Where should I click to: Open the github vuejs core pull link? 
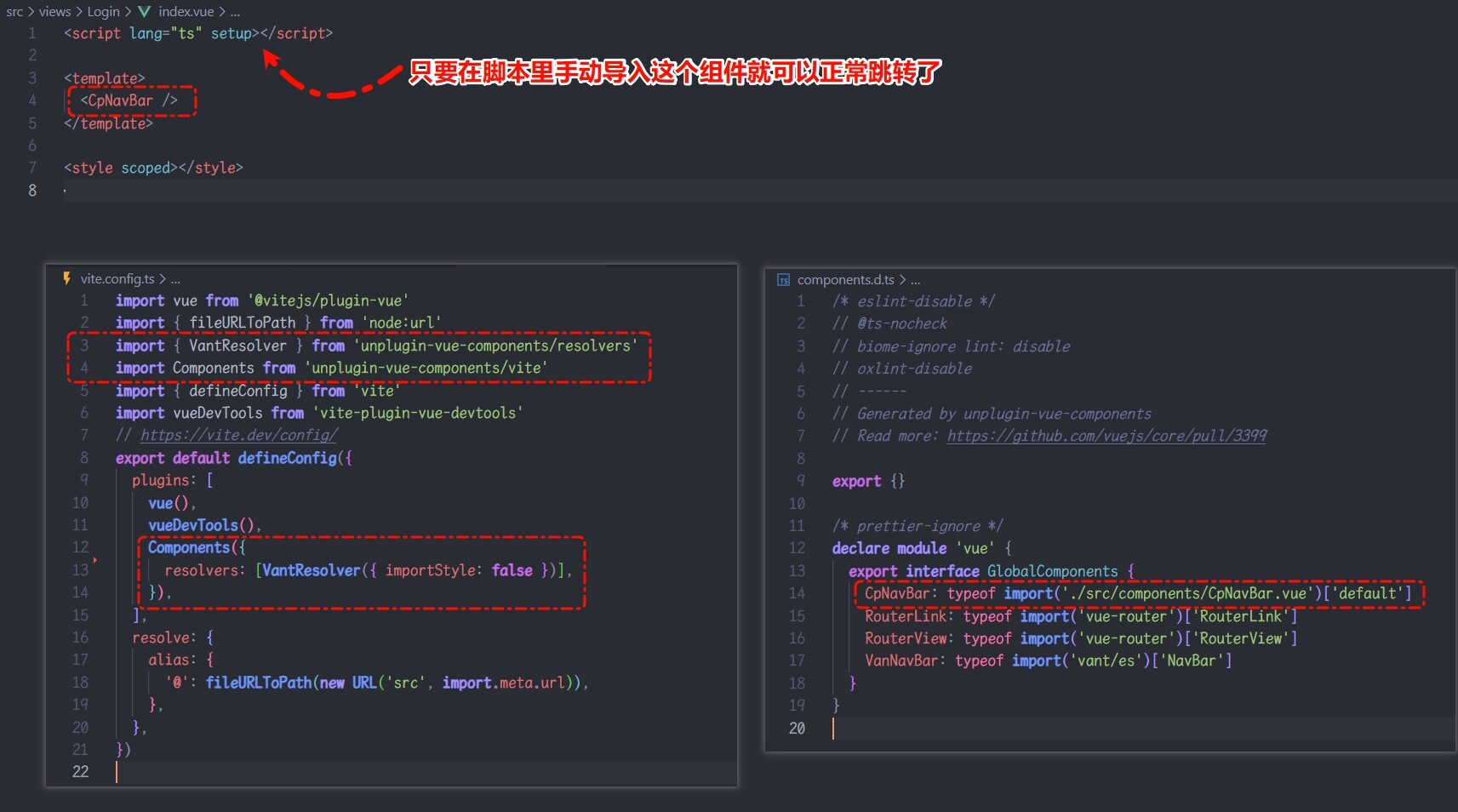point(1106,436)
